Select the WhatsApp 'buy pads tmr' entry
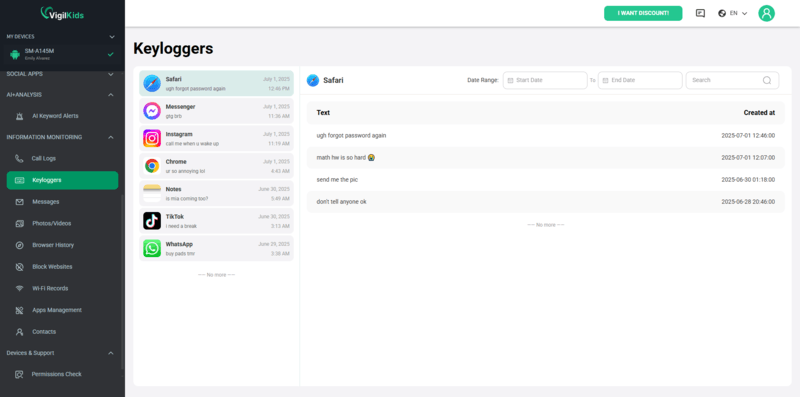 (x=216, y=249)
